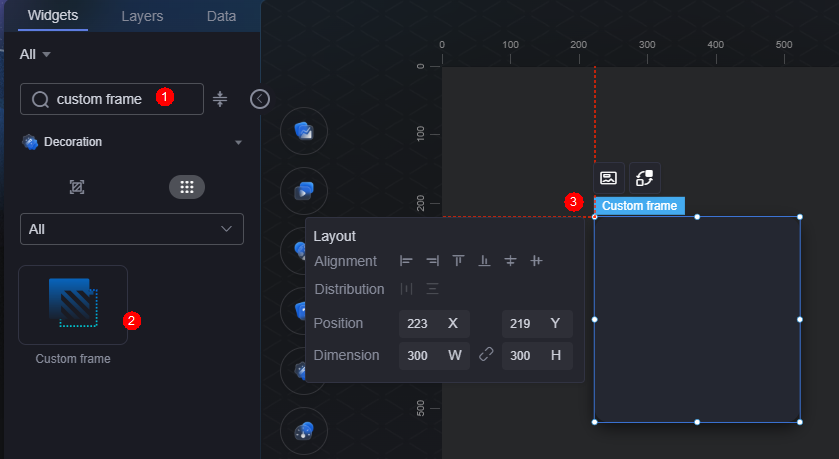Image resolution: width=839 pixels, height=459 pixels.
Task: Click the image button above Custom frame
Action: click(x=608, y=178)
